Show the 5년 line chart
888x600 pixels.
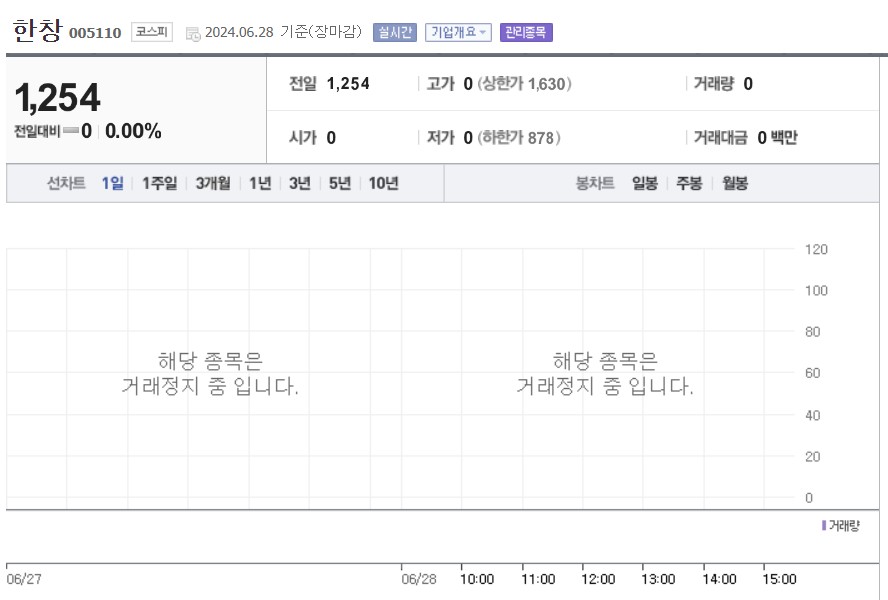[340, 184]
